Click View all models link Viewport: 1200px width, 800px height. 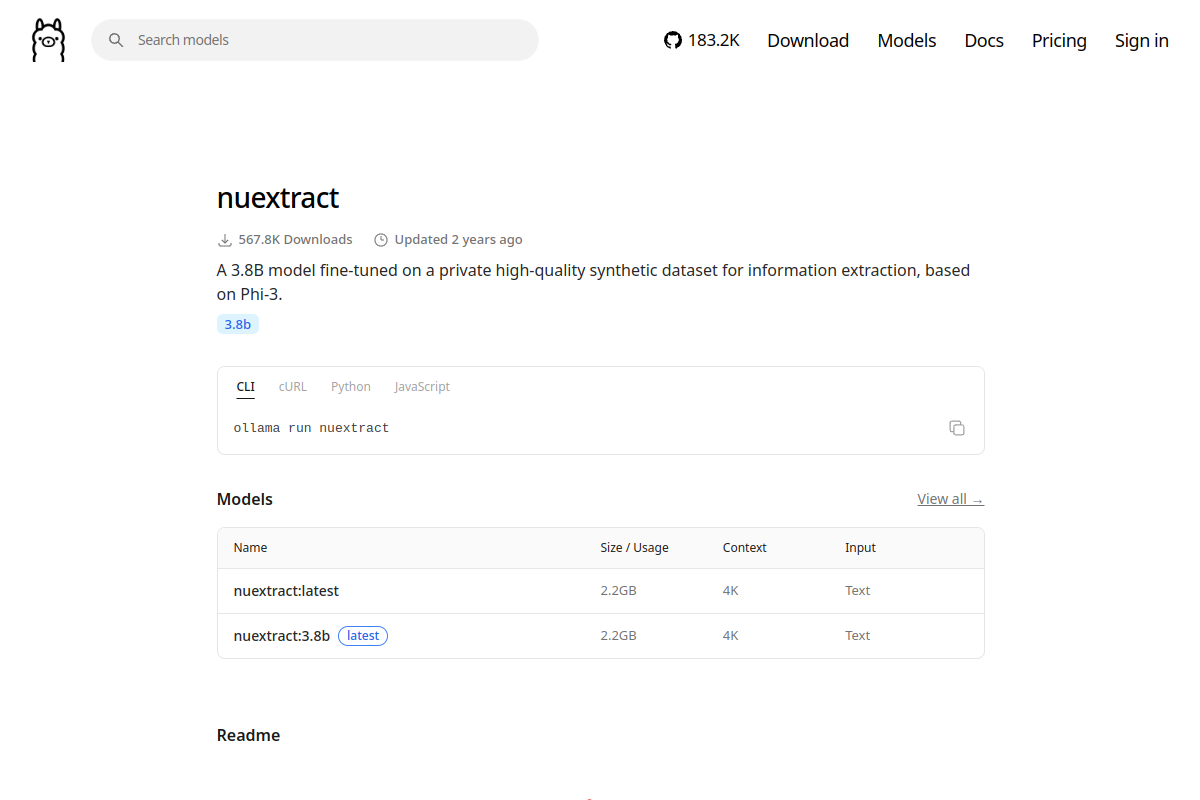951,499
